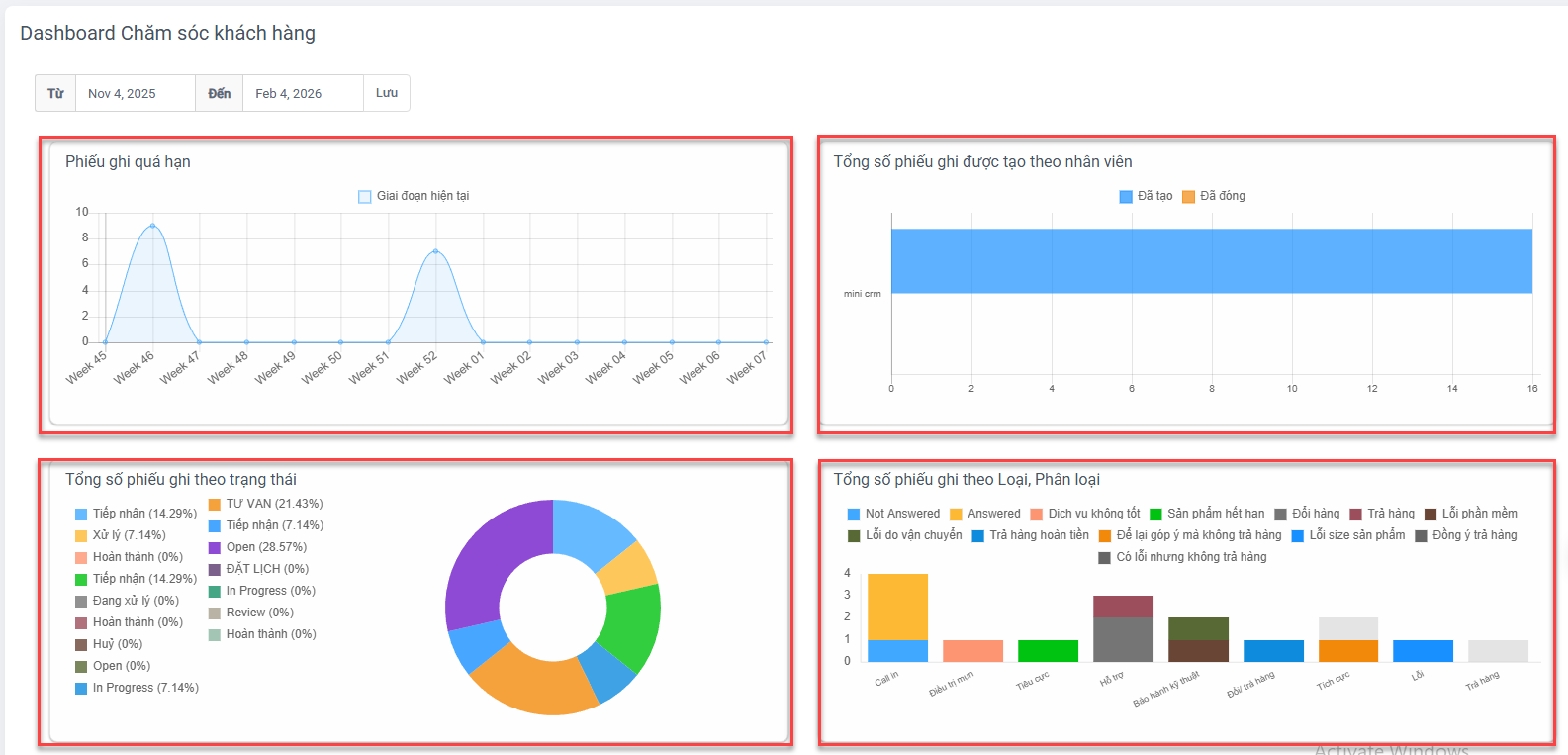The height and width of the screenshot is (755, 1568).
Task: Toggle the Đã tạo series legend
Action: [x=1146, y=196]
